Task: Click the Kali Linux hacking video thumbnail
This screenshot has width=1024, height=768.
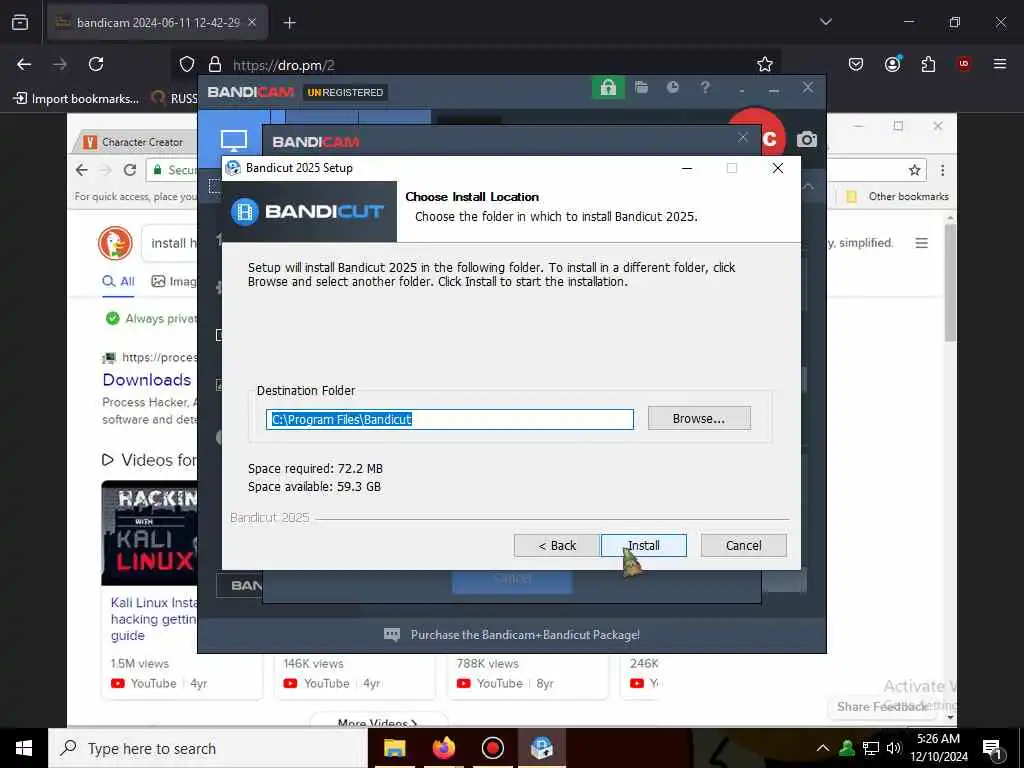Action: [x=150, y=533]
